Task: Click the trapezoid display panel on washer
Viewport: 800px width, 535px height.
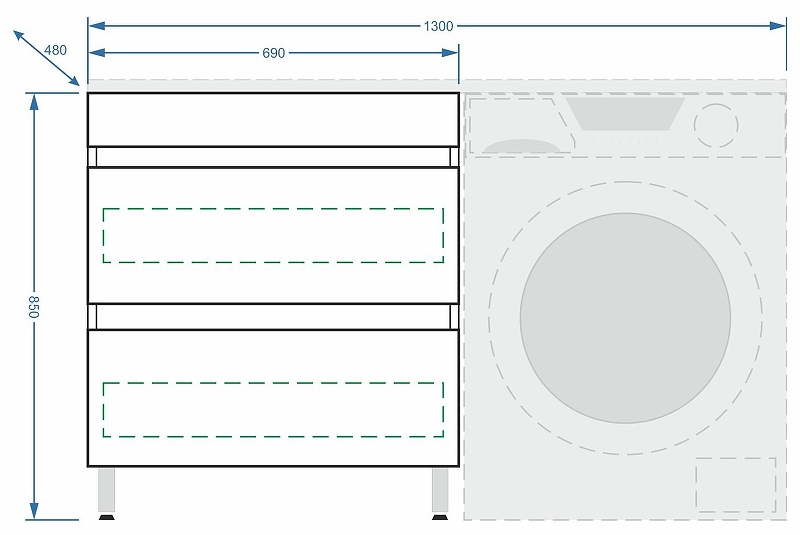Action: click(625, 113)
